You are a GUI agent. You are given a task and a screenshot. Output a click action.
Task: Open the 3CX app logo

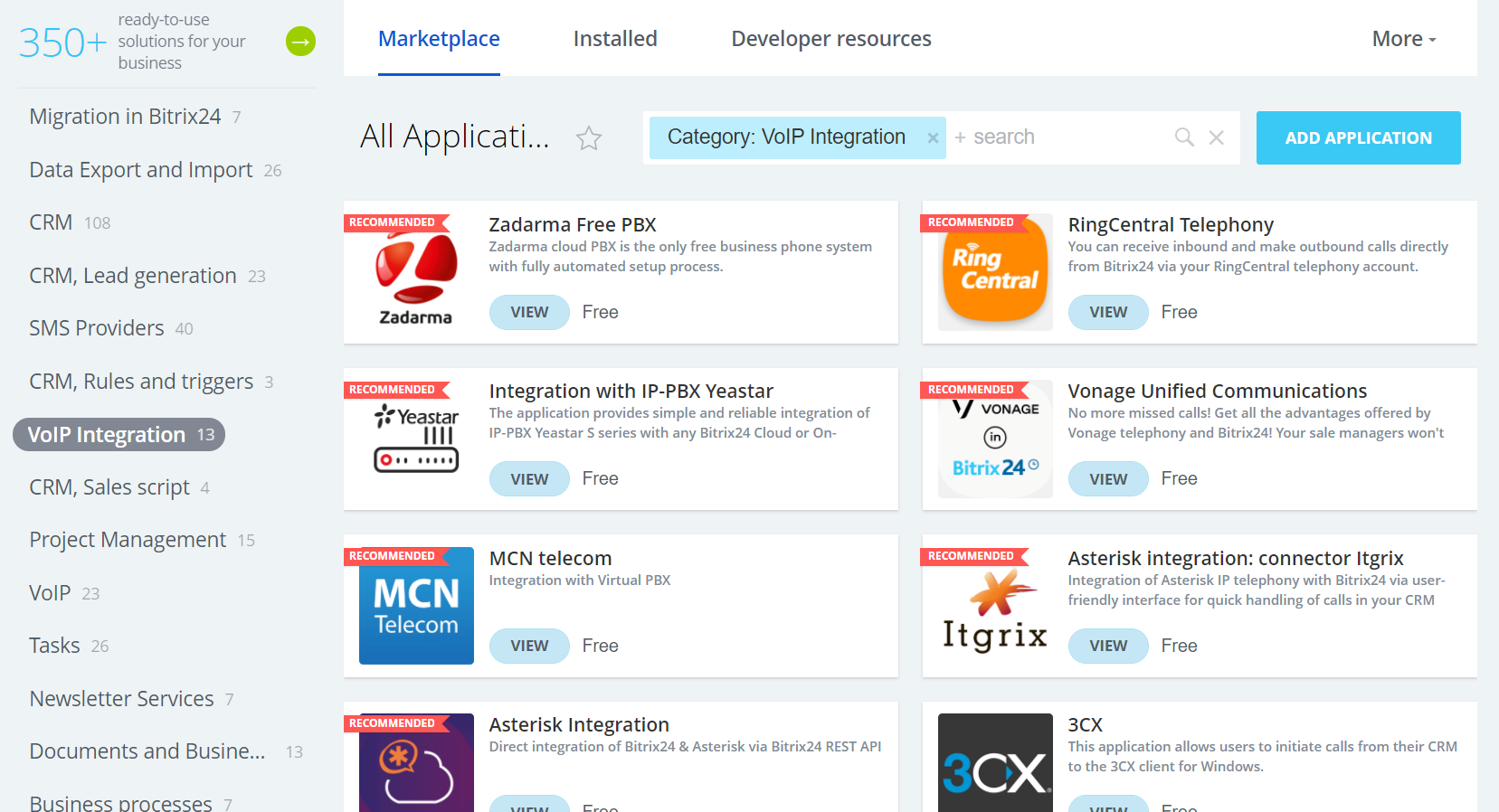tap(995, 762)
